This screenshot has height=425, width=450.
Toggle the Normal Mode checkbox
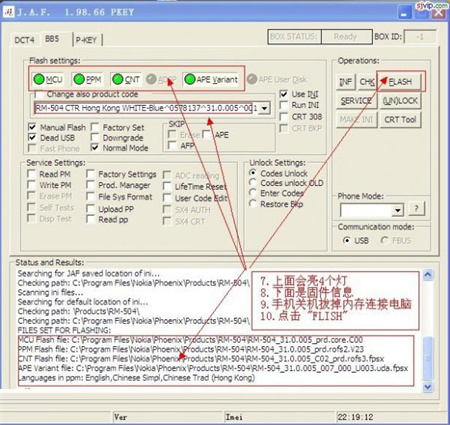click(x=95, y=147)
